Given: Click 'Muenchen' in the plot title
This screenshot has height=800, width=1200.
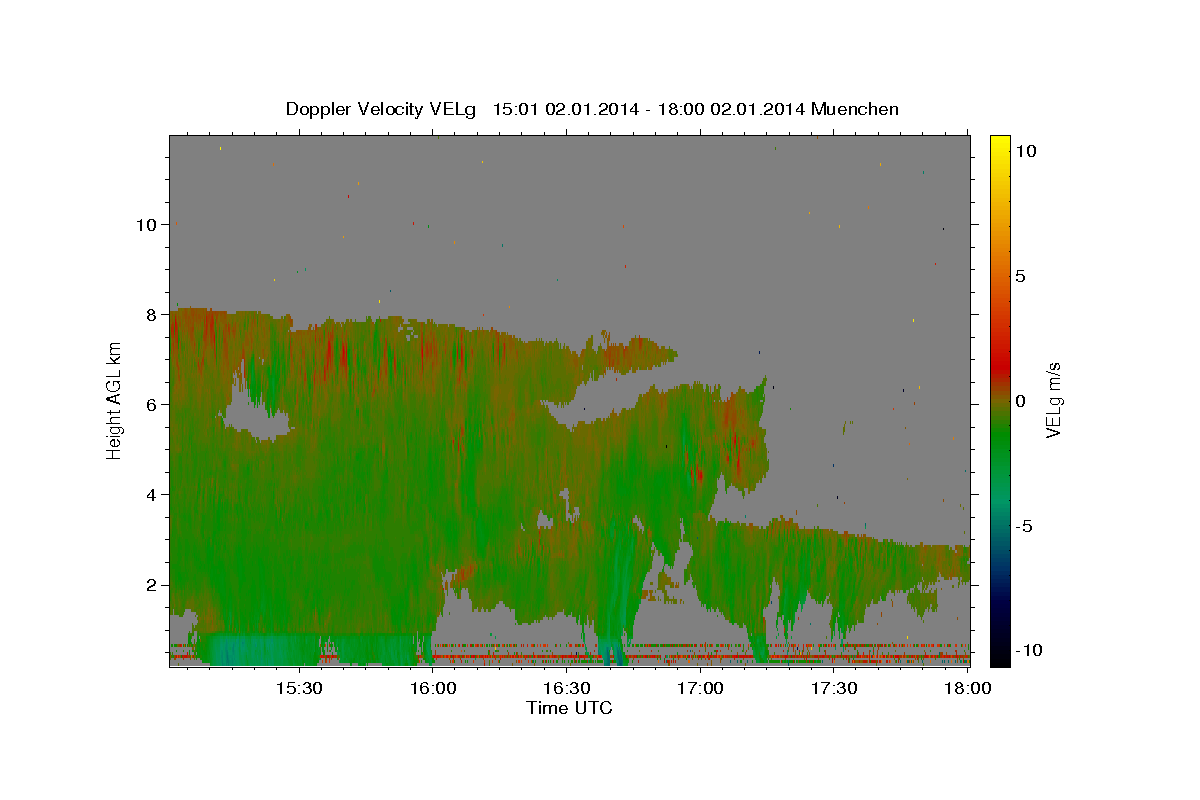Looking at the screenshot, I should pyautogui.click(x=855, y=109).
